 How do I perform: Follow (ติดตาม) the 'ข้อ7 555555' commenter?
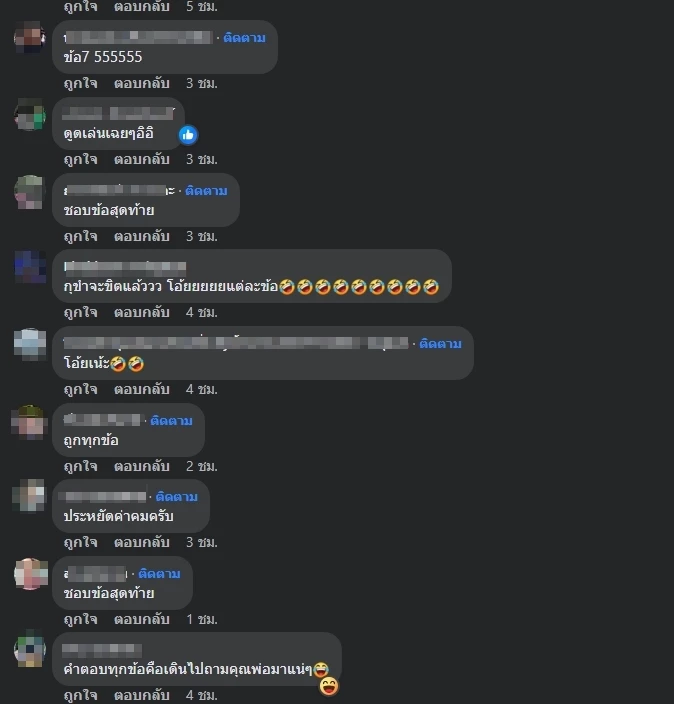[244, 38]
